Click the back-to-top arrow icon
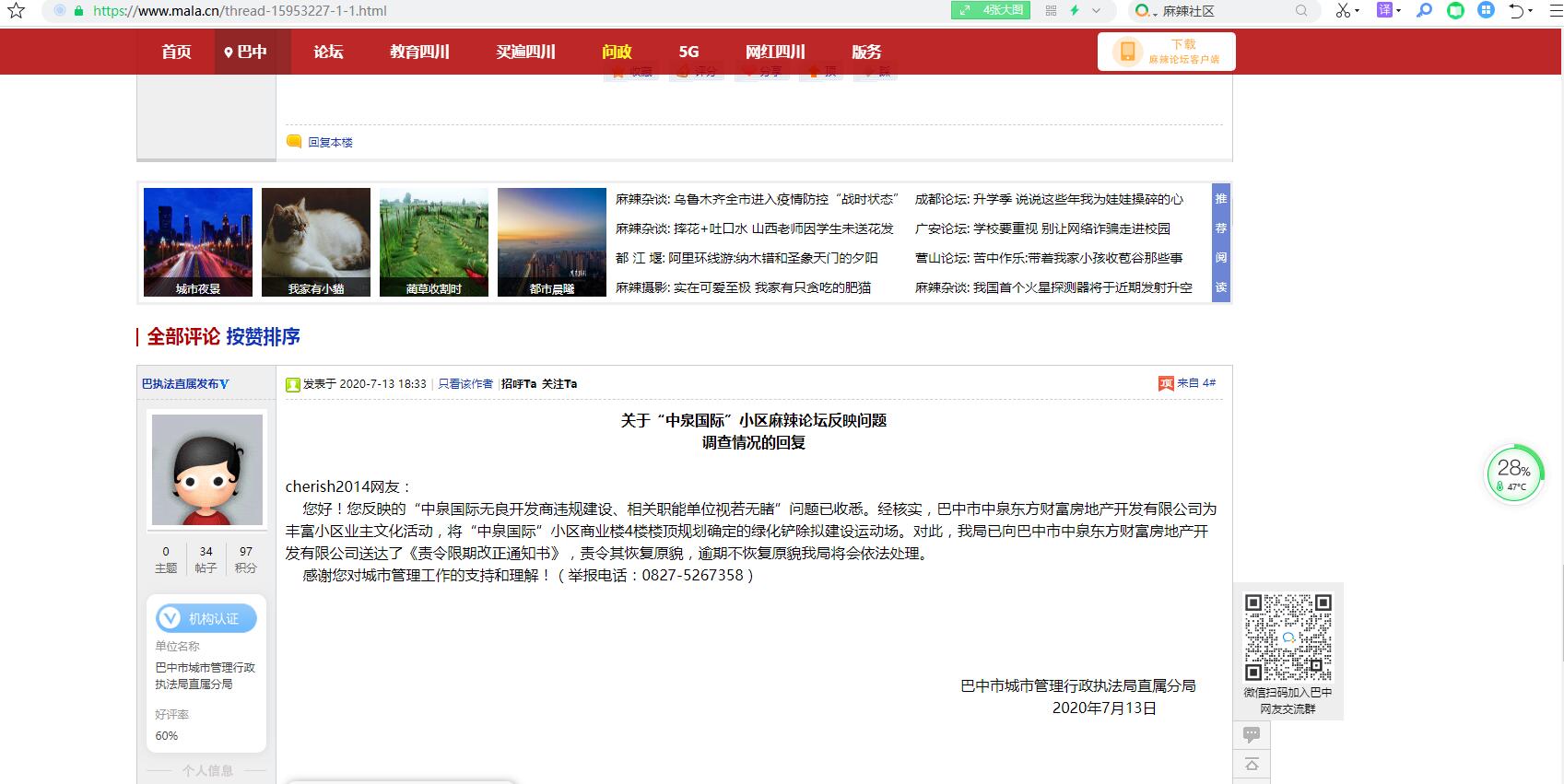1564x784 pixels. click(1252, 764)
